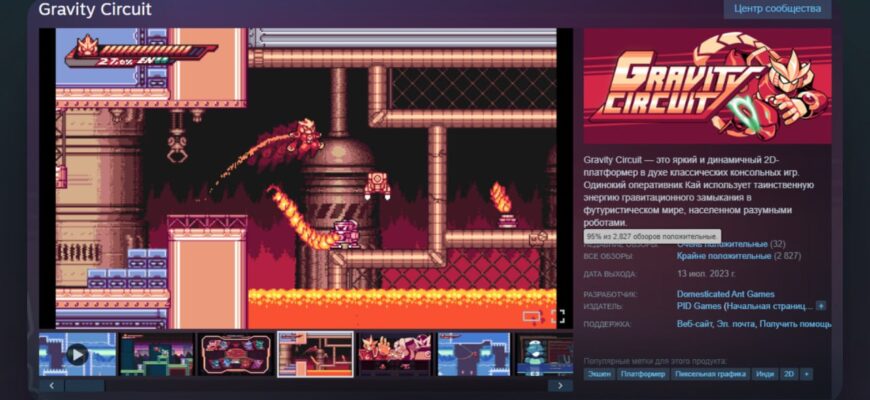Screen dimensions: 870x400
Task: Open the Веб-сайт support link
Action: point(695,324)
